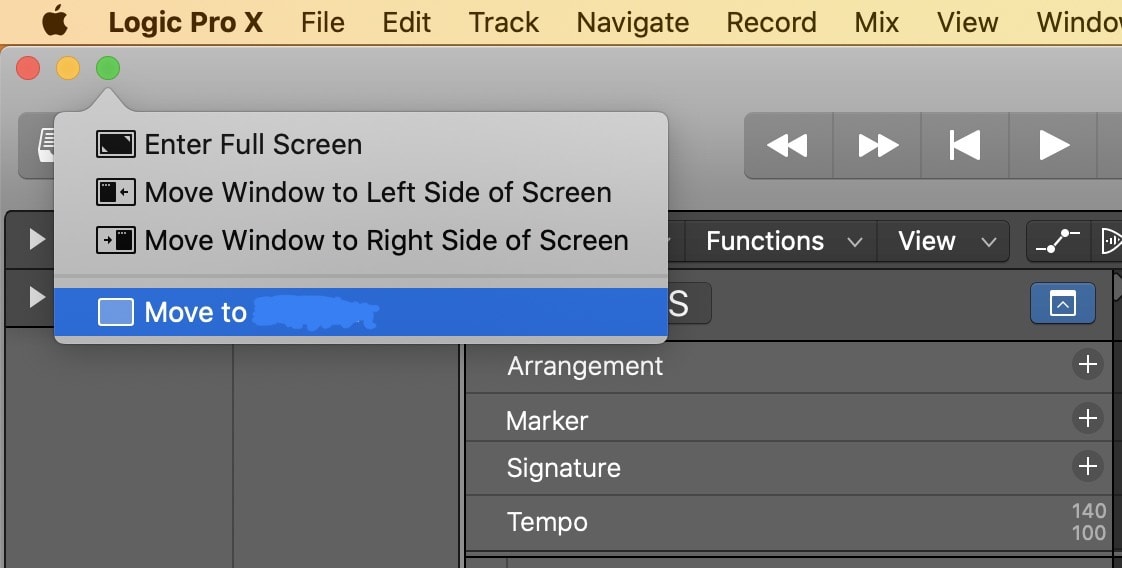1122x568 pixels.
Task: Click the Tempo global track row
Action: (547, 522)
